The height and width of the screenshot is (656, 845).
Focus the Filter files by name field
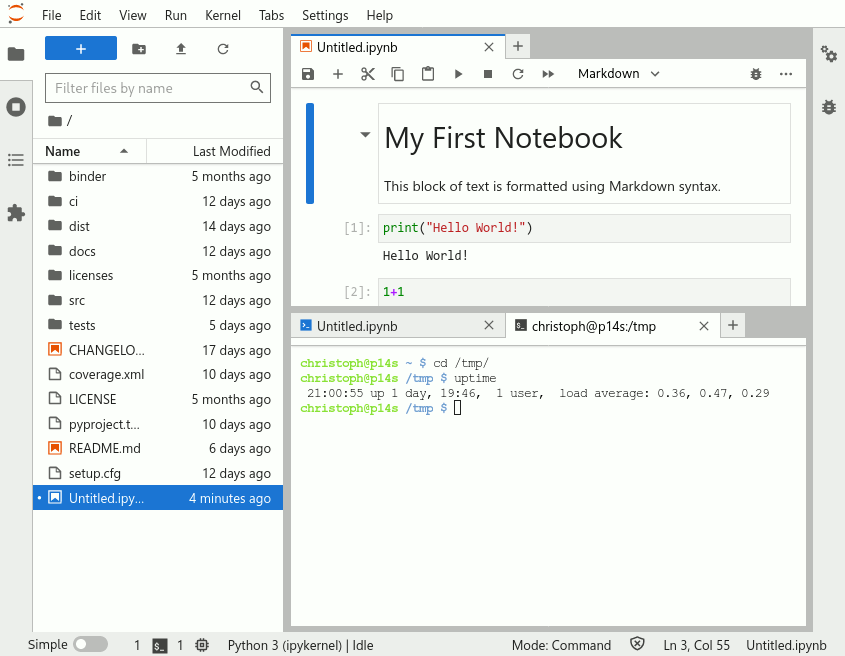158,88
